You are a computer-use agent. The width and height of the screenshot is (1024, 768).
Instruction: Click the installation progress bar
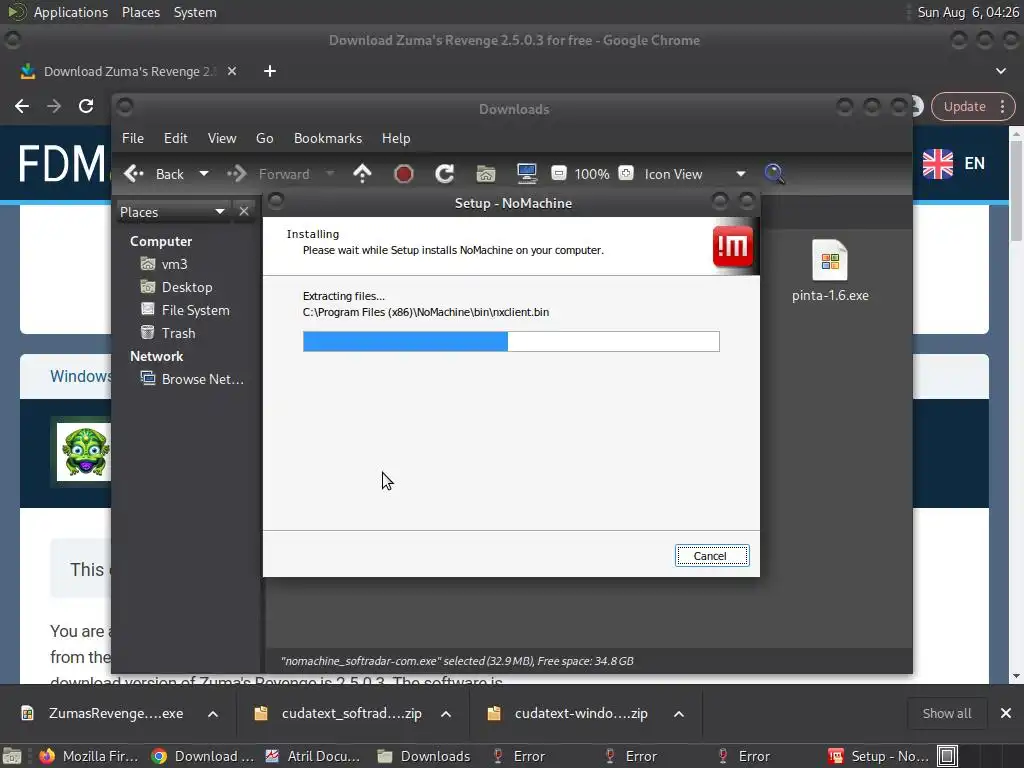[511, 342]
